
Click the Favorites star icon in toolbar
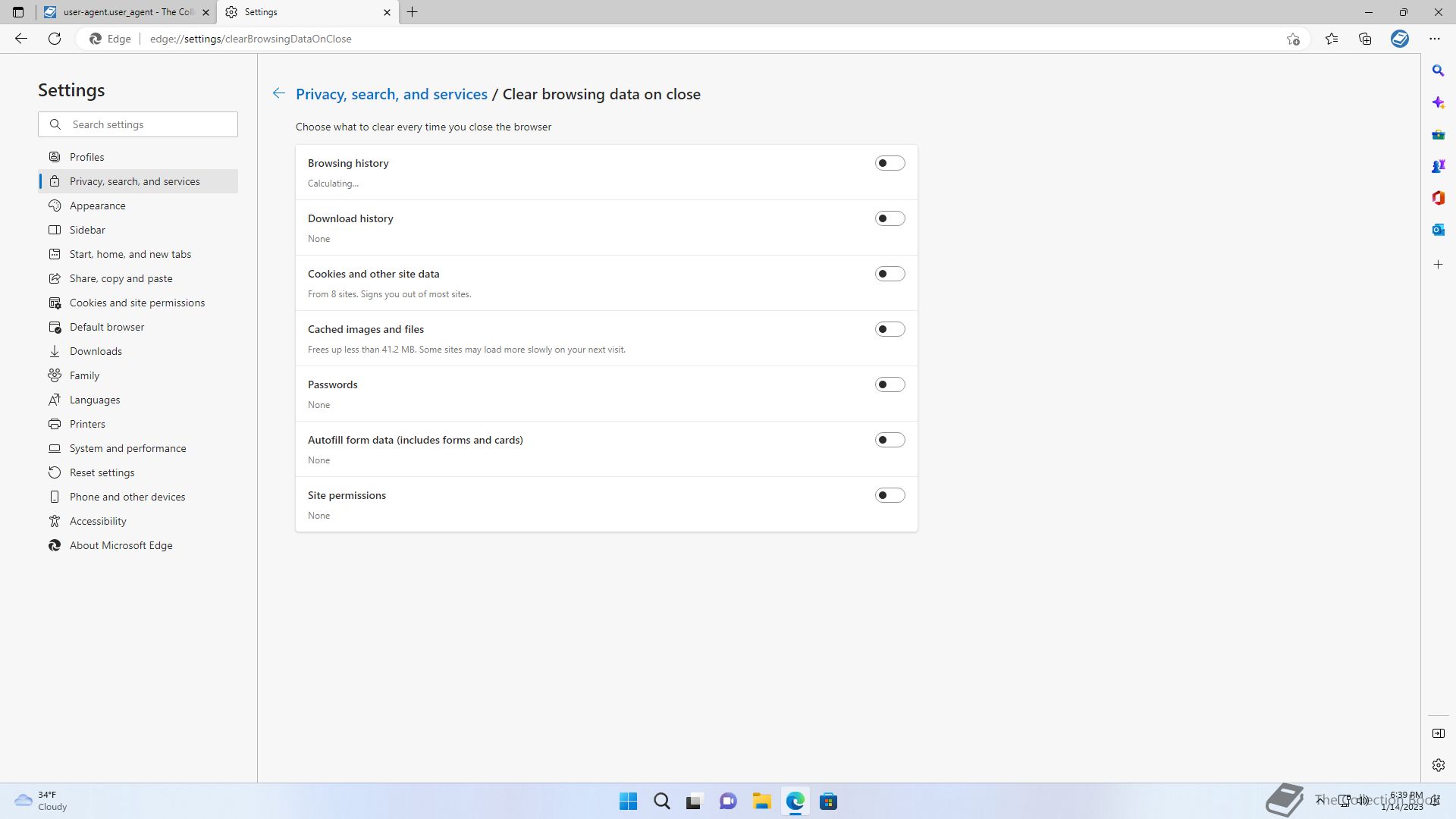pyautogui.click(x=1331, y=39)
